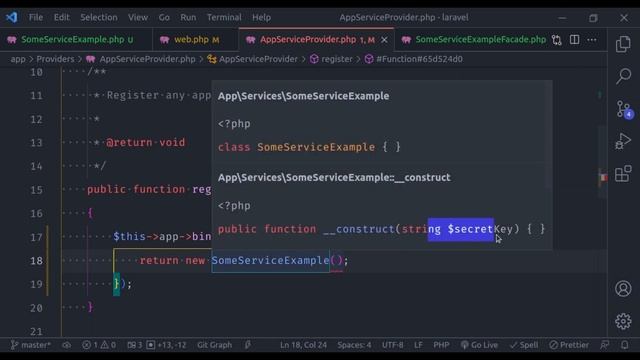Click the feedback icon in status bar
Screen dimensions: 640x360
[x=605, y=345]
